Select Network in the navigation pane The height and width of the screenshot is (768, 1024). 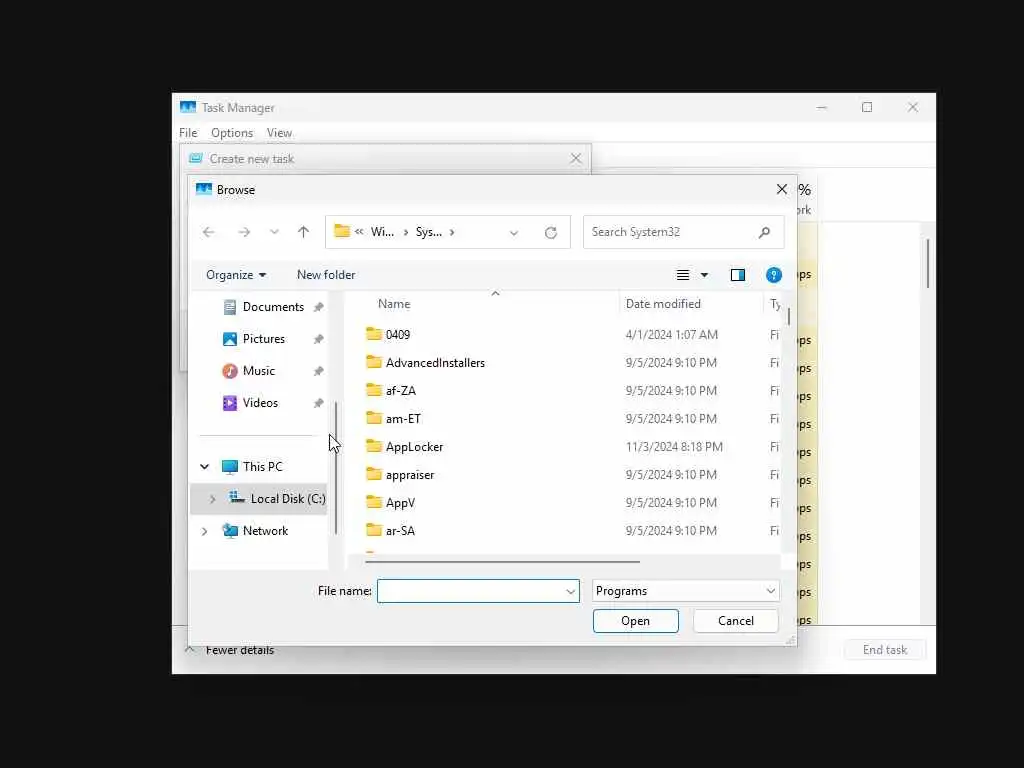pos(265,531)
